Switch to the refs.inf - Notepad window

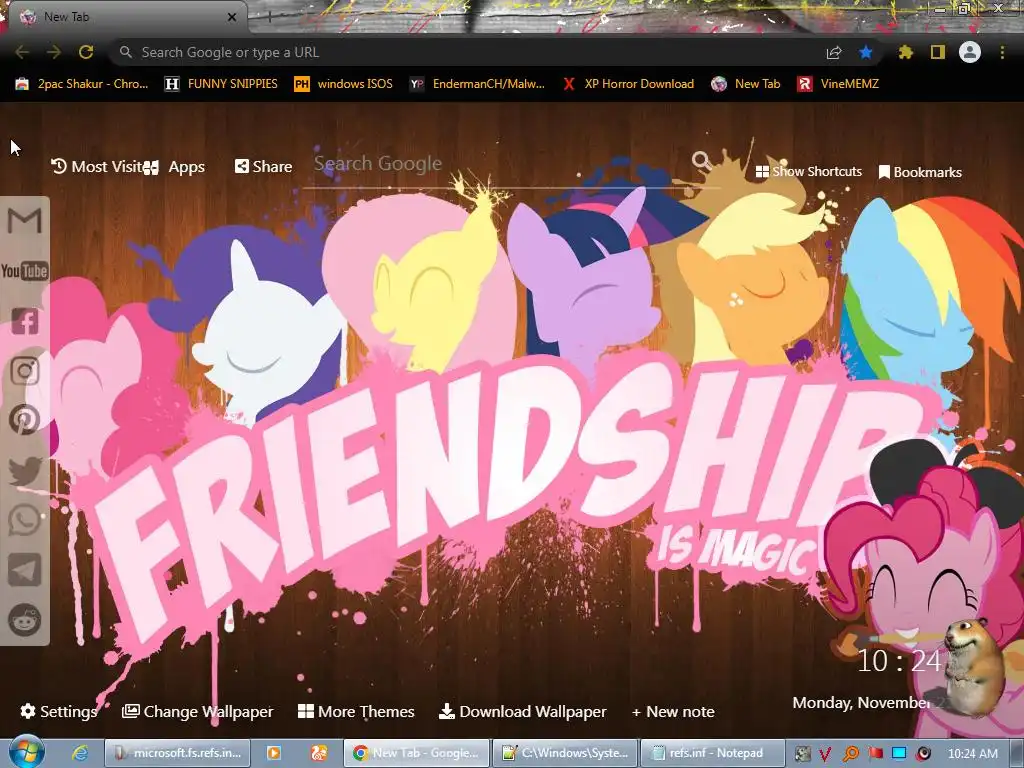pyautogui.click(x=712, y=753)
